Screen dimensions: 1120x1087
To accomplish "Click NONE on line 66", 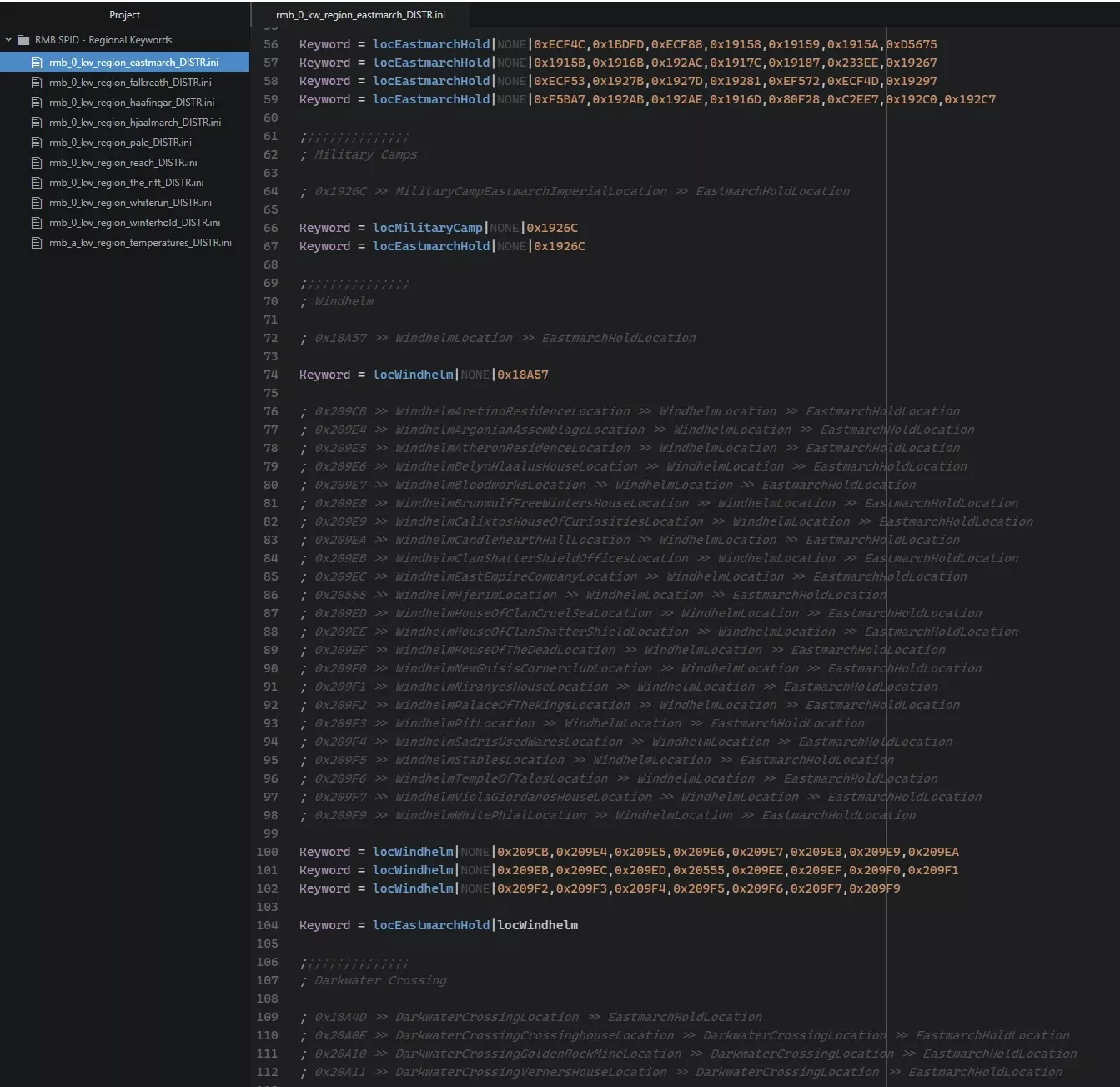I will pyautogui.click(x=505, y=228).
